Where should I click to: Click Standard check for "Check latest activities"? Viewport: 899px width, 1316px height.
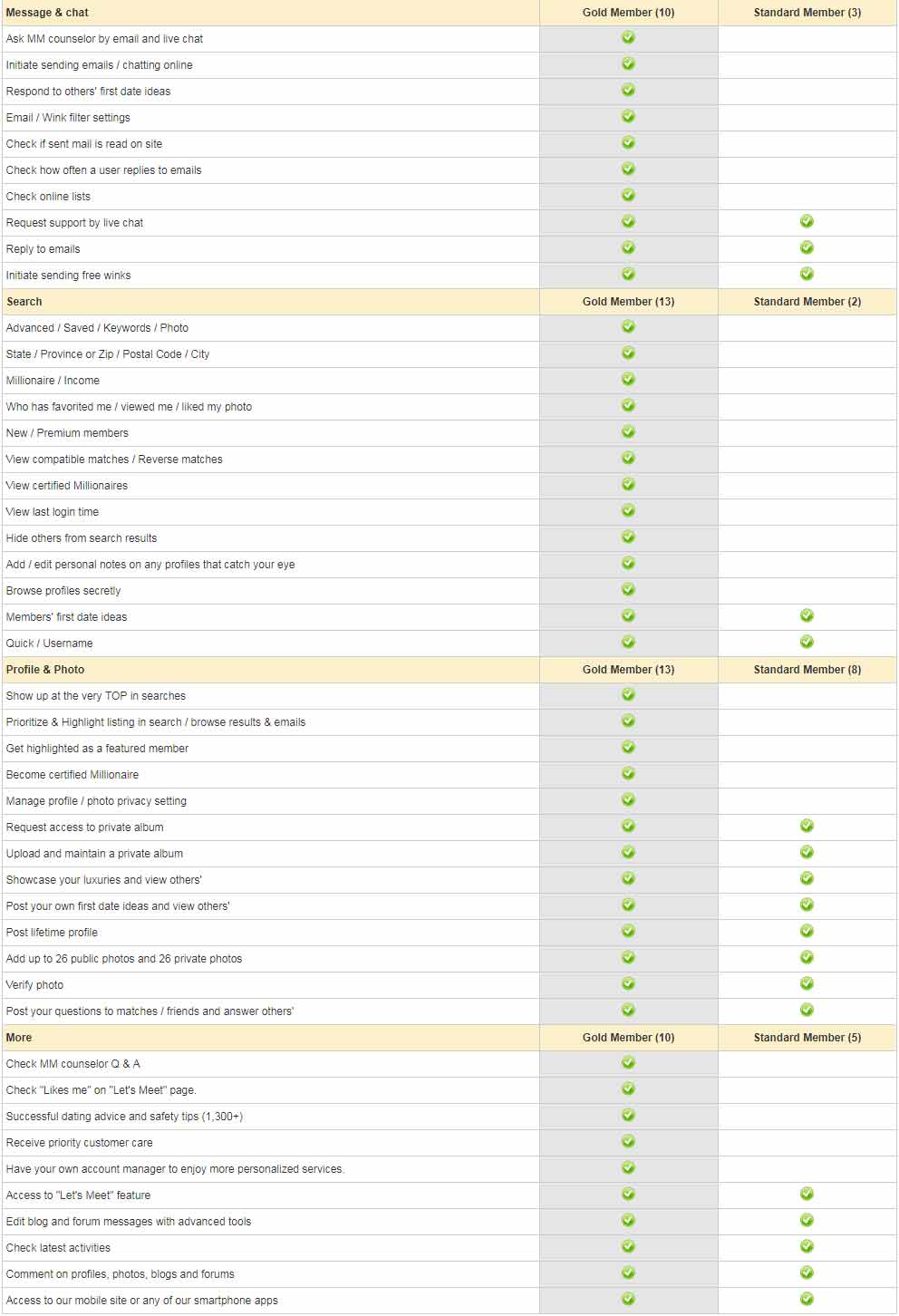tap(807, 1247)
